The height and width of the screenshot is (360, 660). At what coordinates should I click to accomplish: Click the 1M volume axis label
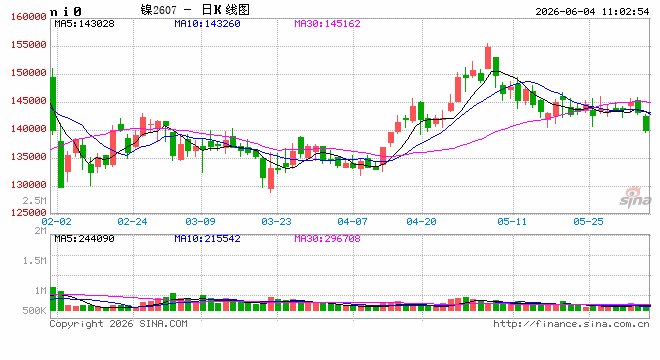click(40, 291)
